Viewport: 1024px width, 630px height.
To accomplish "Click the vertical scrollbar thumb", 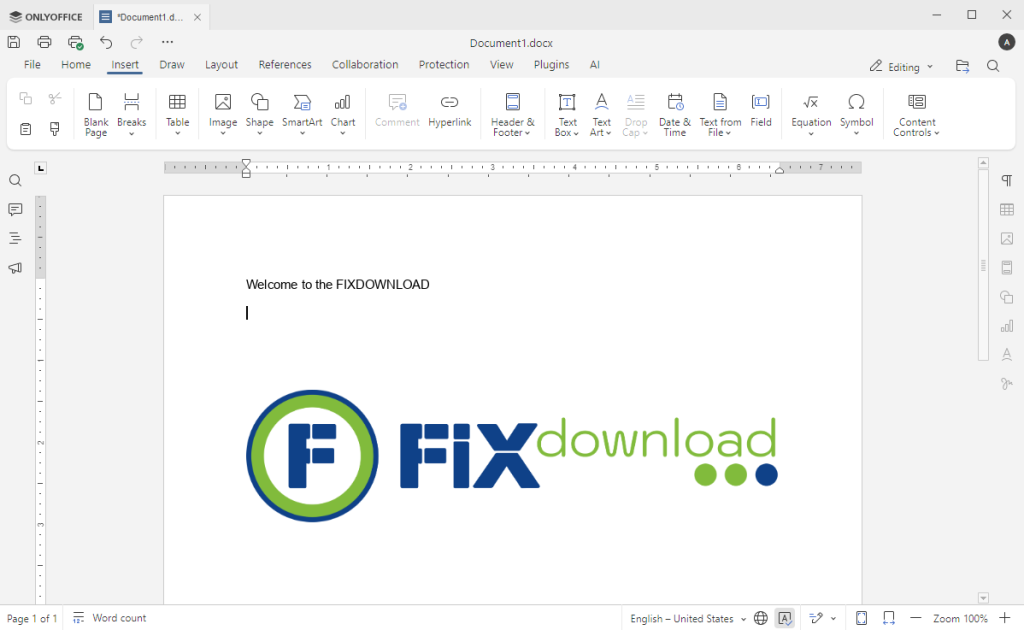I will 983,266.
